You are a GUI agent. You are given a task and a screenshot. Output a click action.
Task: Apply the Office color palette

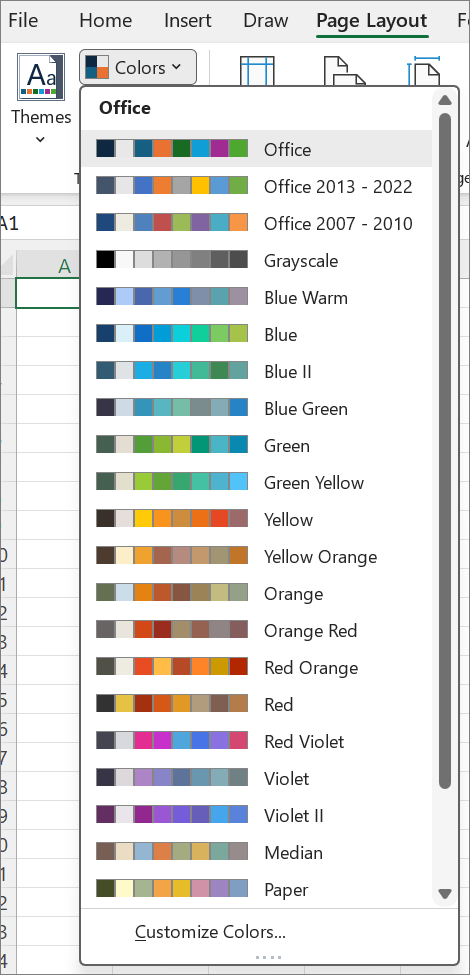(x=257, y=149)
